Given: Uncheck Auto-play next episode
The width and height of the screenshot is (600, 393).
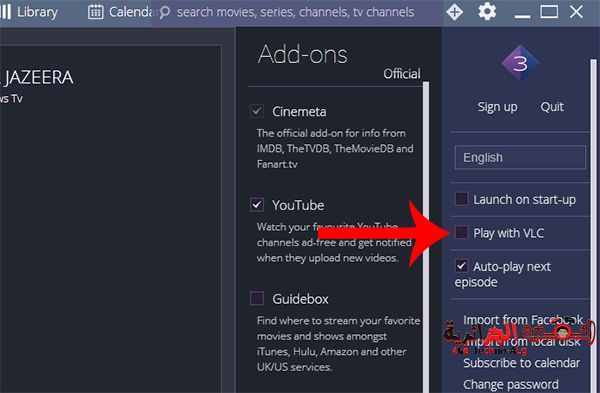Looking at the screenshot, I should coord(461,266).
